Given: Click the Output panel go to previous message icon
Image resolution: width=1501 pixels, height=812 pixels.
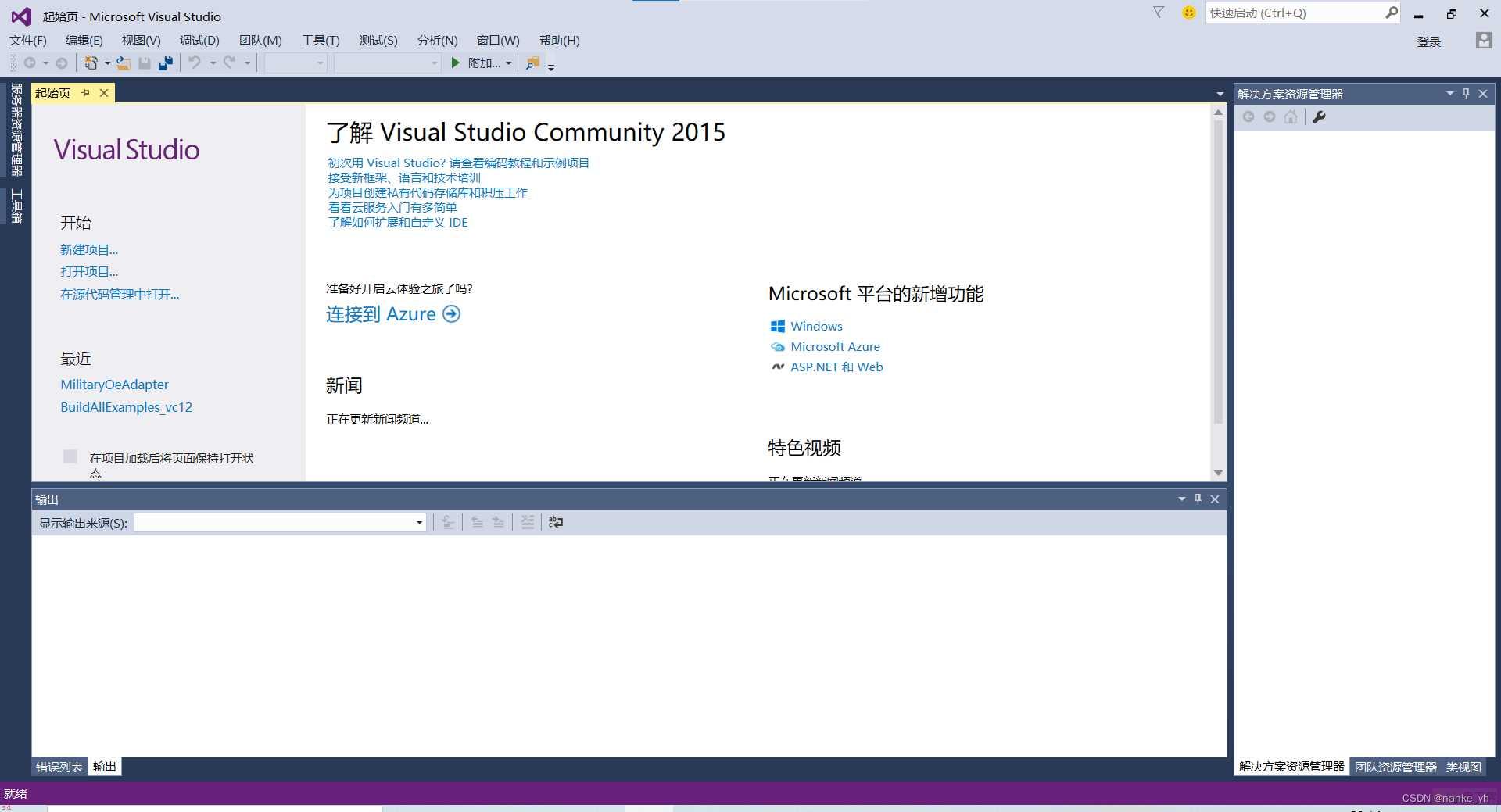Looking at the screenshot, I should tap(477, 522).
